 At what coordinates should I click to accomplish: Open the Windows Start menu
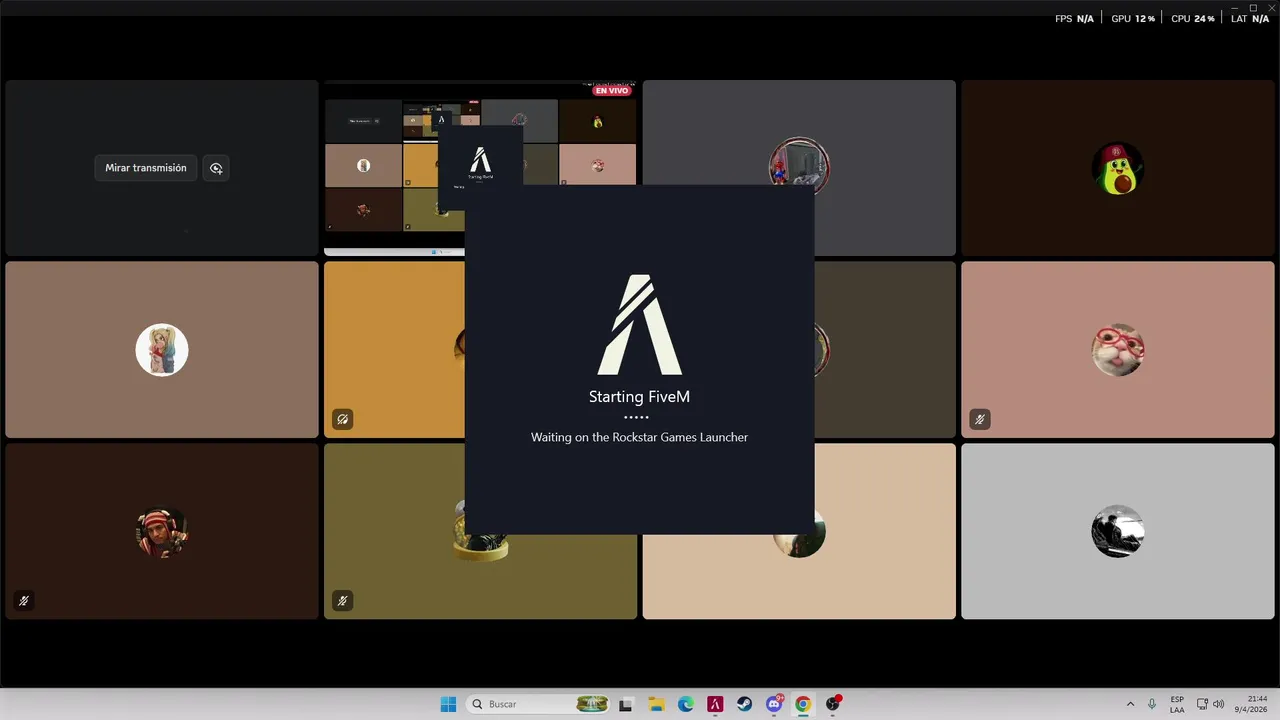click(x=449, y=704)
